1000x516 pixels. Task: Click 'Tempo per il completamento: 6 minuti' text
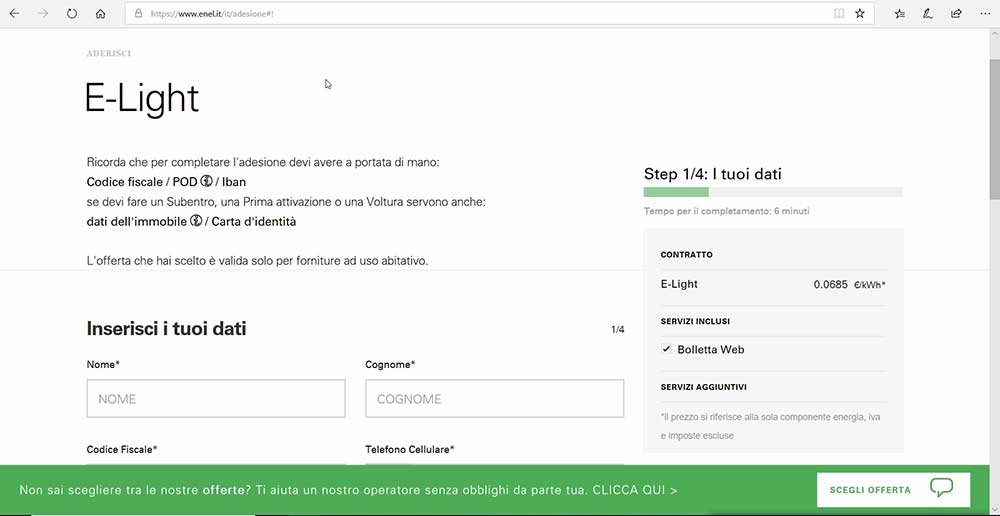(x=726, y=210)
